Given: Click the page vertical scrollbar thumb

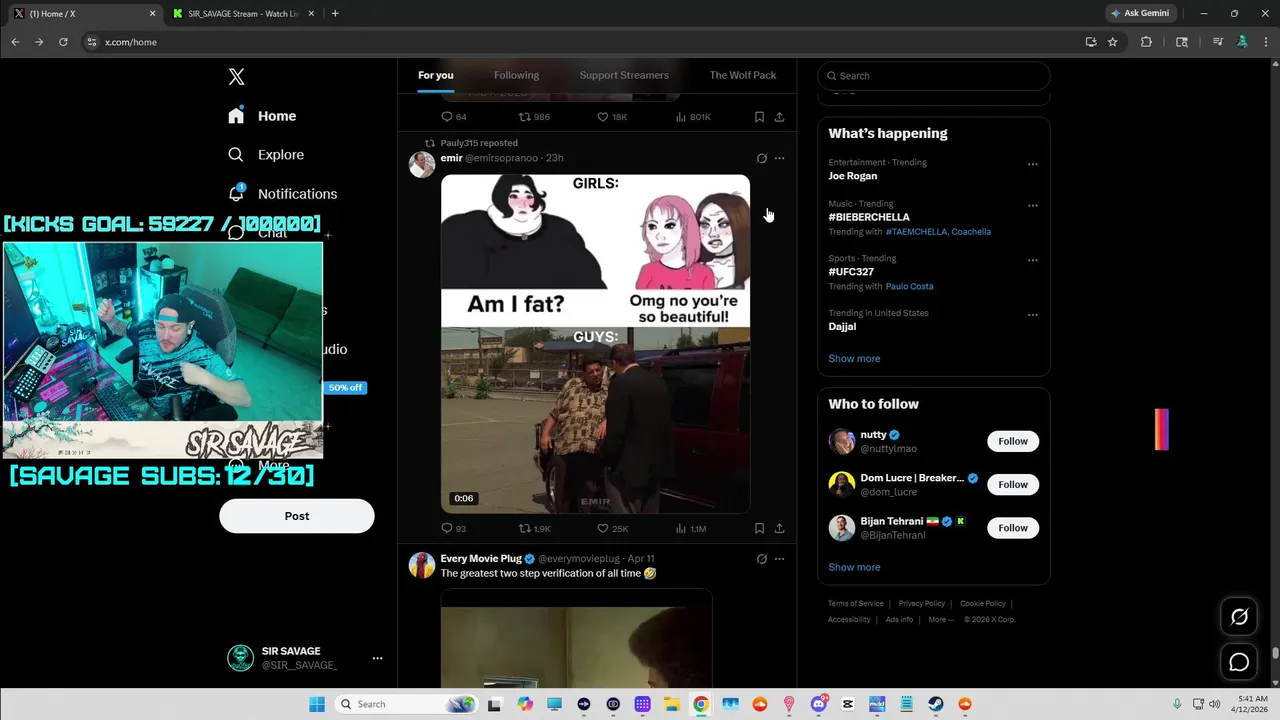Looking at the screenshot, I should point(1275,654).
